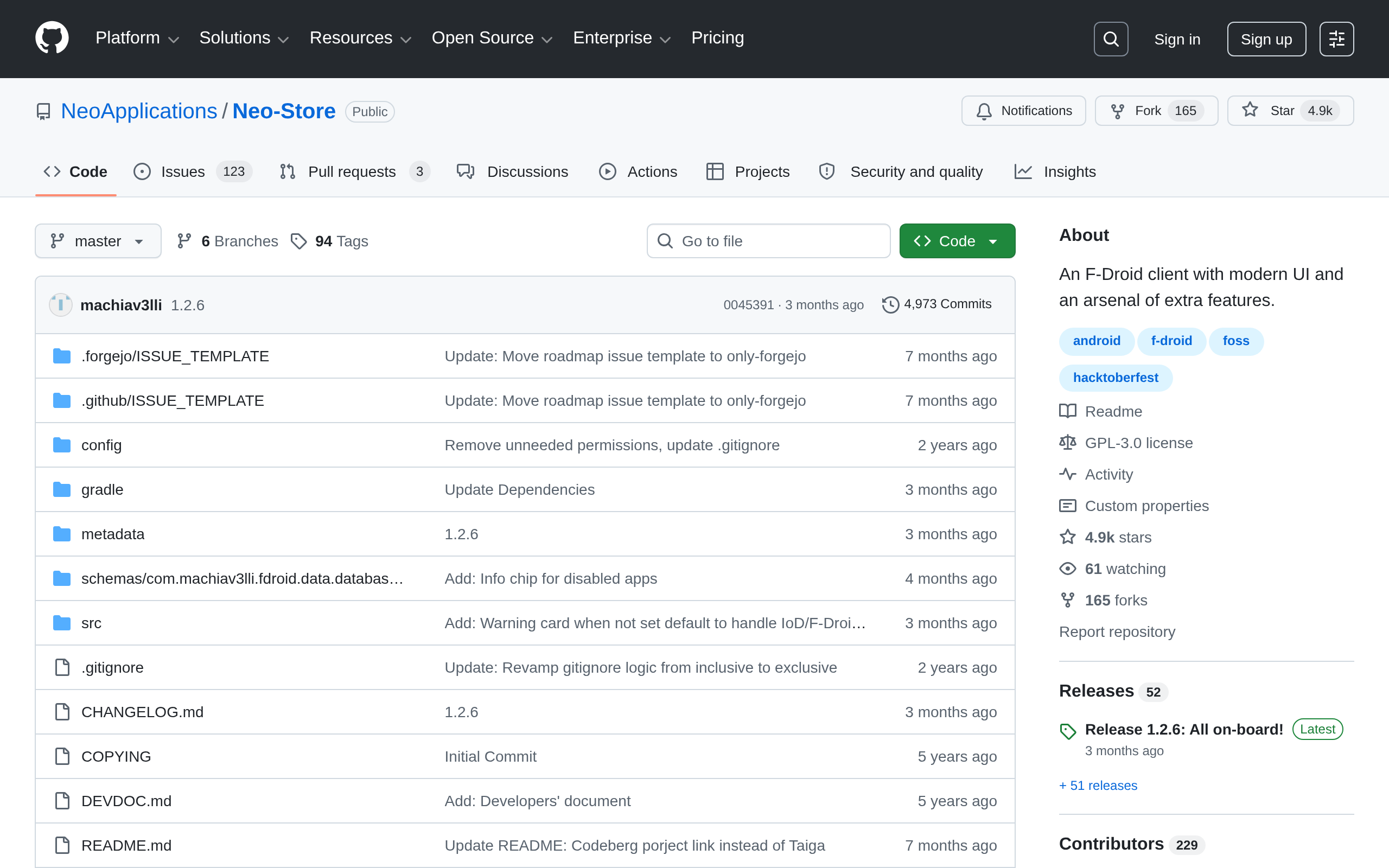Image resolution: width=1389 pixels, height=868 pixels.
Task: Open the Release 1.2.6: All on-board! link
Action: tap(1184, 729)
